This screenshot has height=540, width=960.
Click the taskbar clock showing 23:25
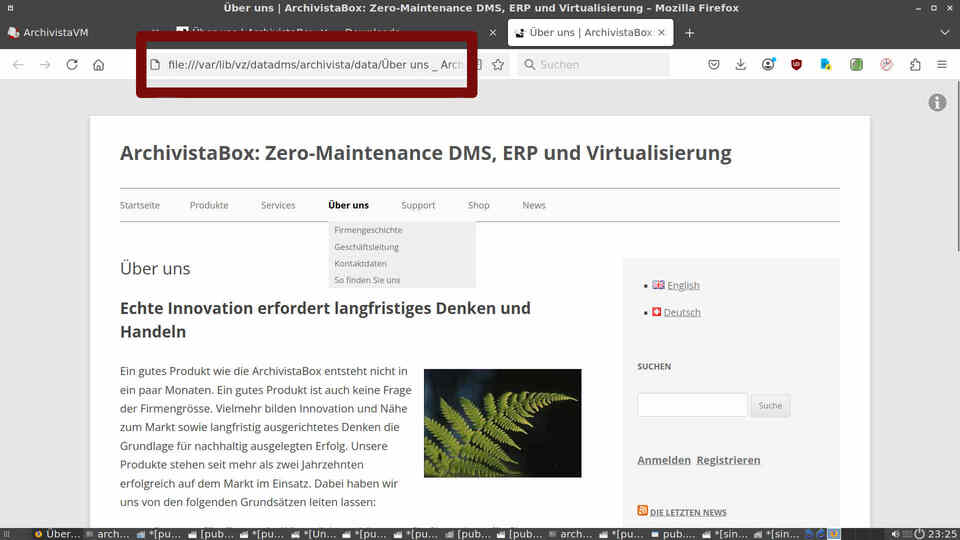(942, 534)
